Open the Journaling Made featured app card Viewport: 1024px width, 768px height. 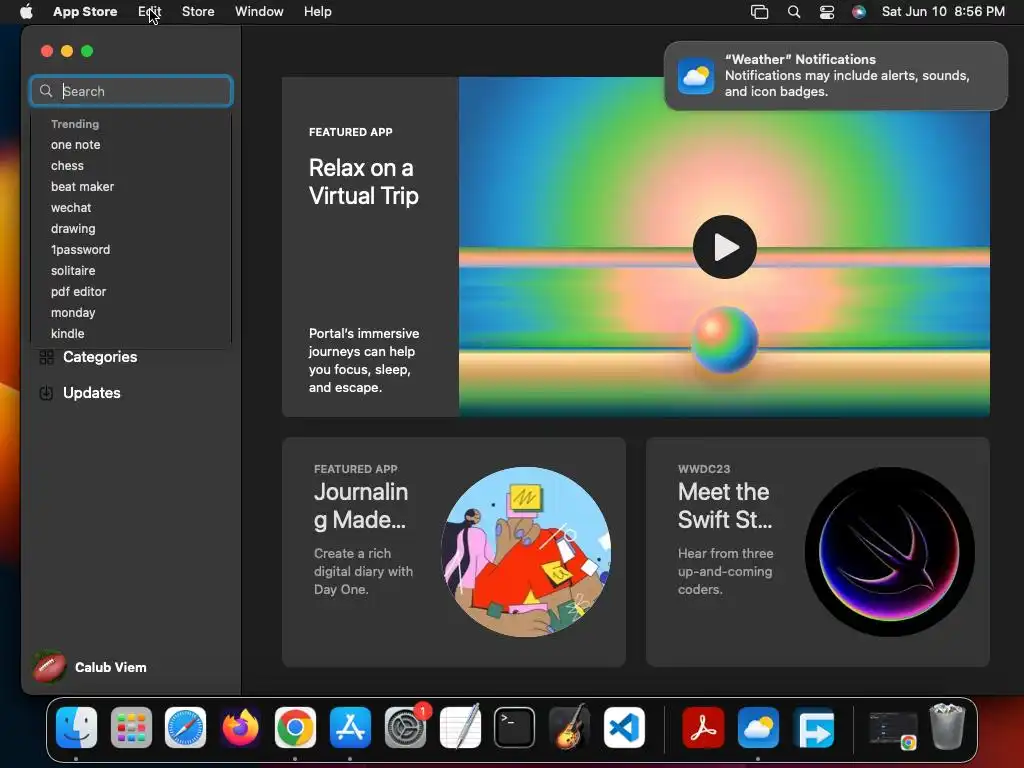click(454, 552)
